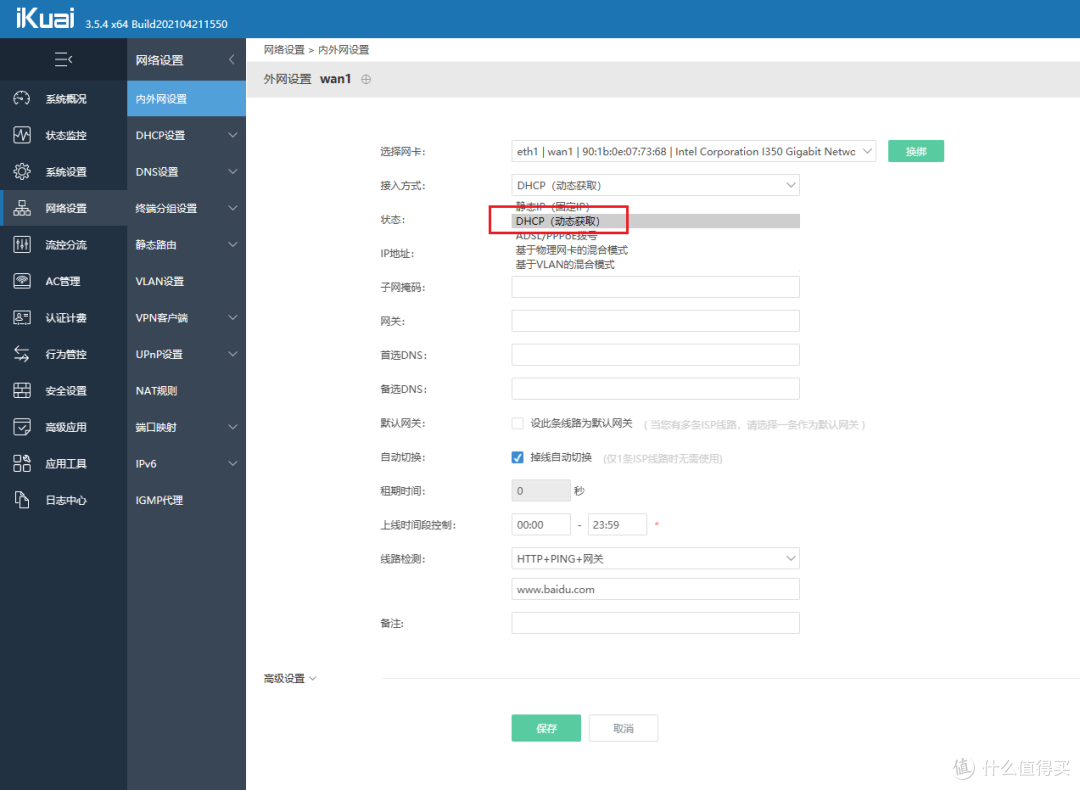
Task: Select the 认证计费 sidebar icon
Action: click(63, 317)
